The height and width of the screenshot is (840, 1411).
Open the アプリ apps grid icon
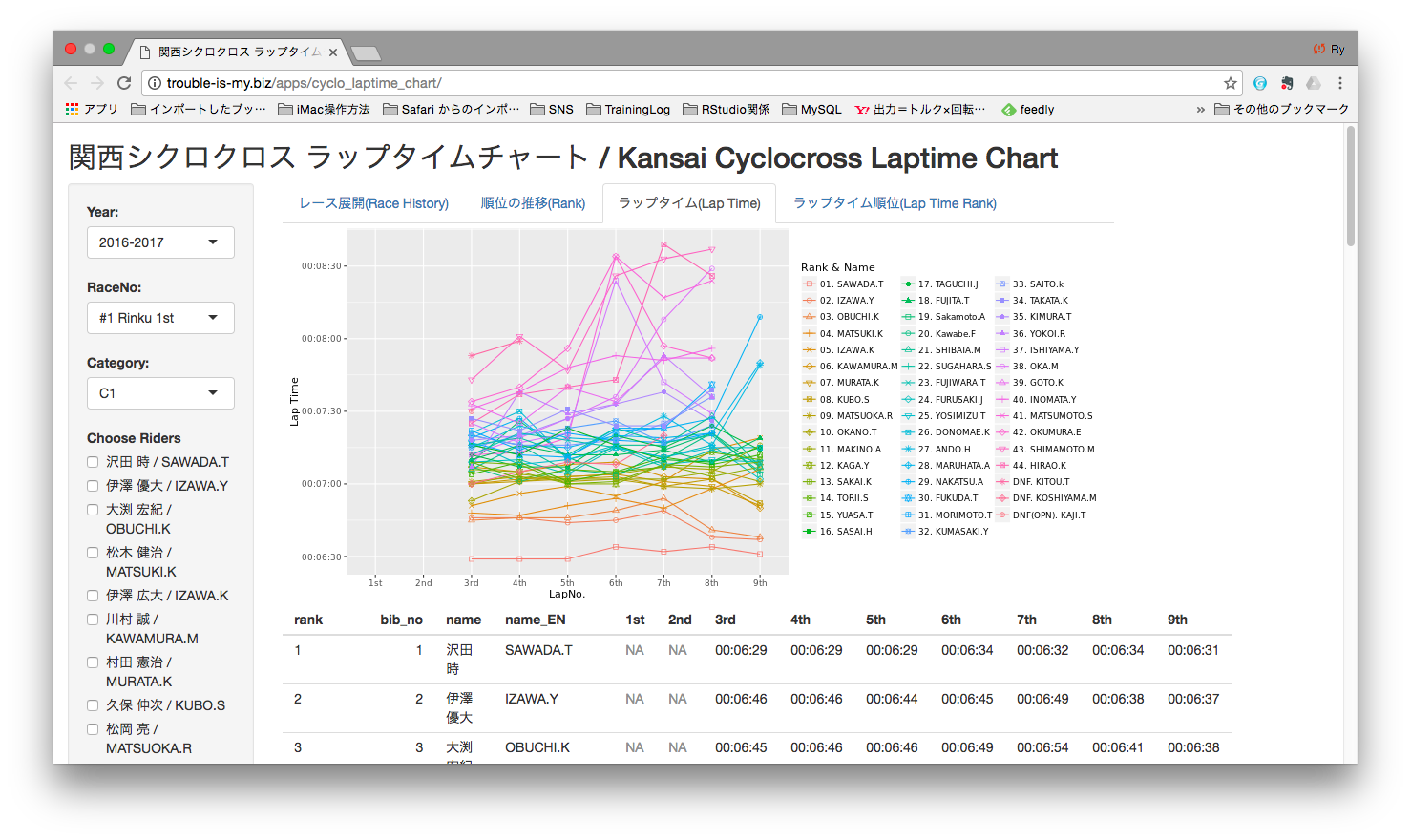pyautogui.click(x=73, y=110)
